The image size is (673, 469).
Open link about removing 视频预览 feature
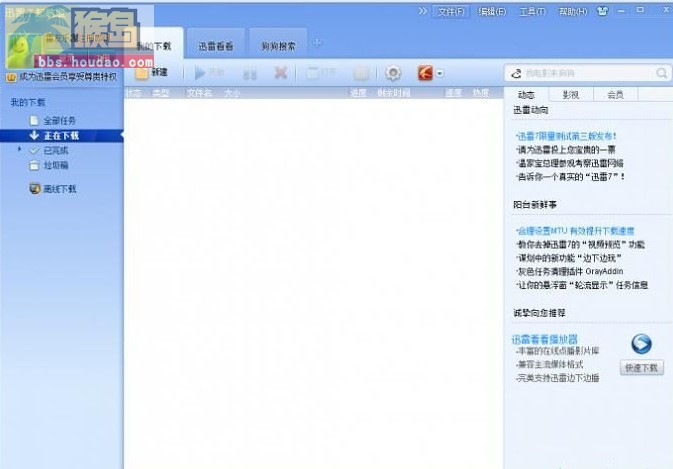[x=580, y=245]
